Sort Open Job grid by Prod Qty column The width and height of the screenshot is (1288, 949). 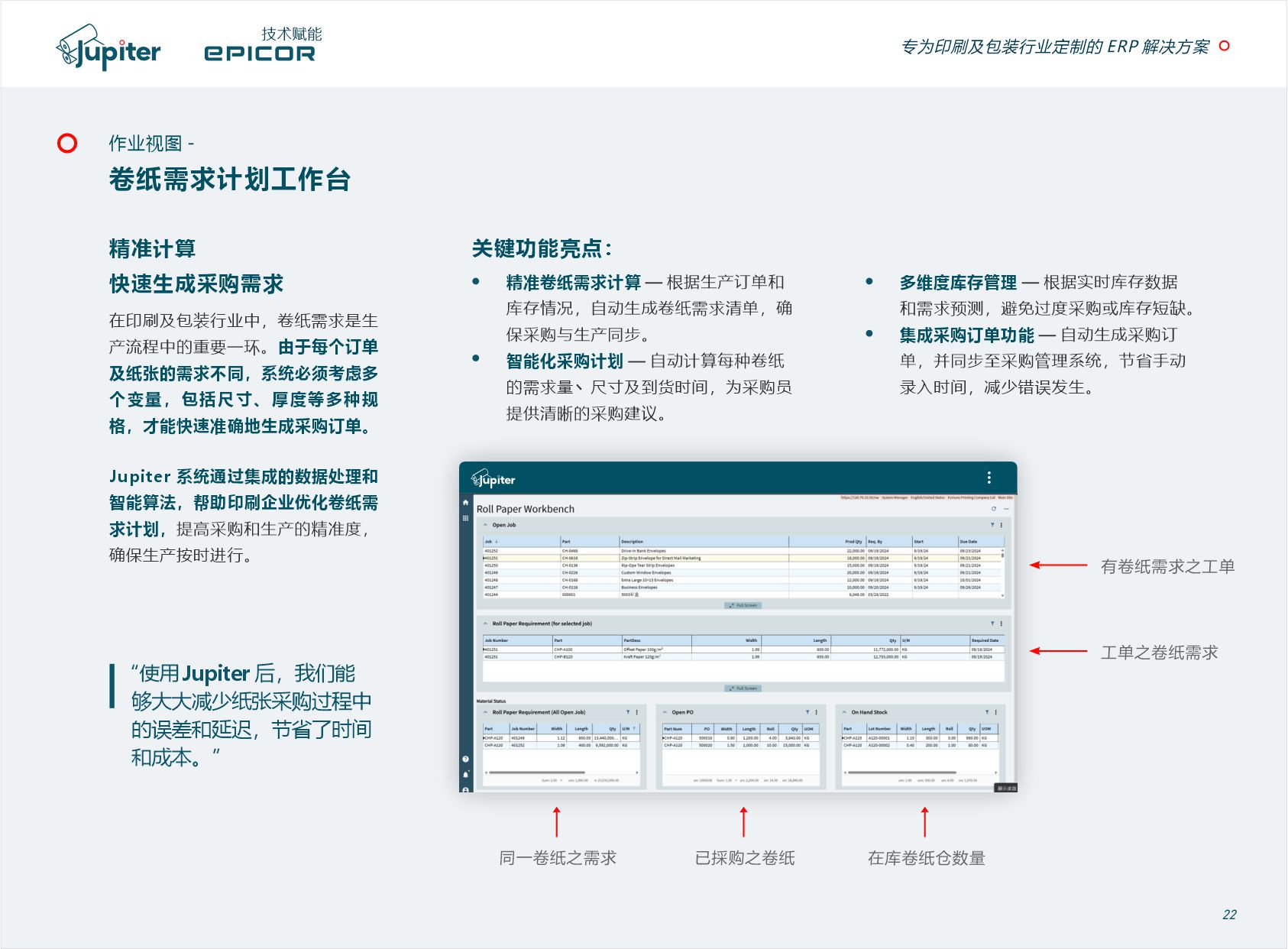(827, 542)
